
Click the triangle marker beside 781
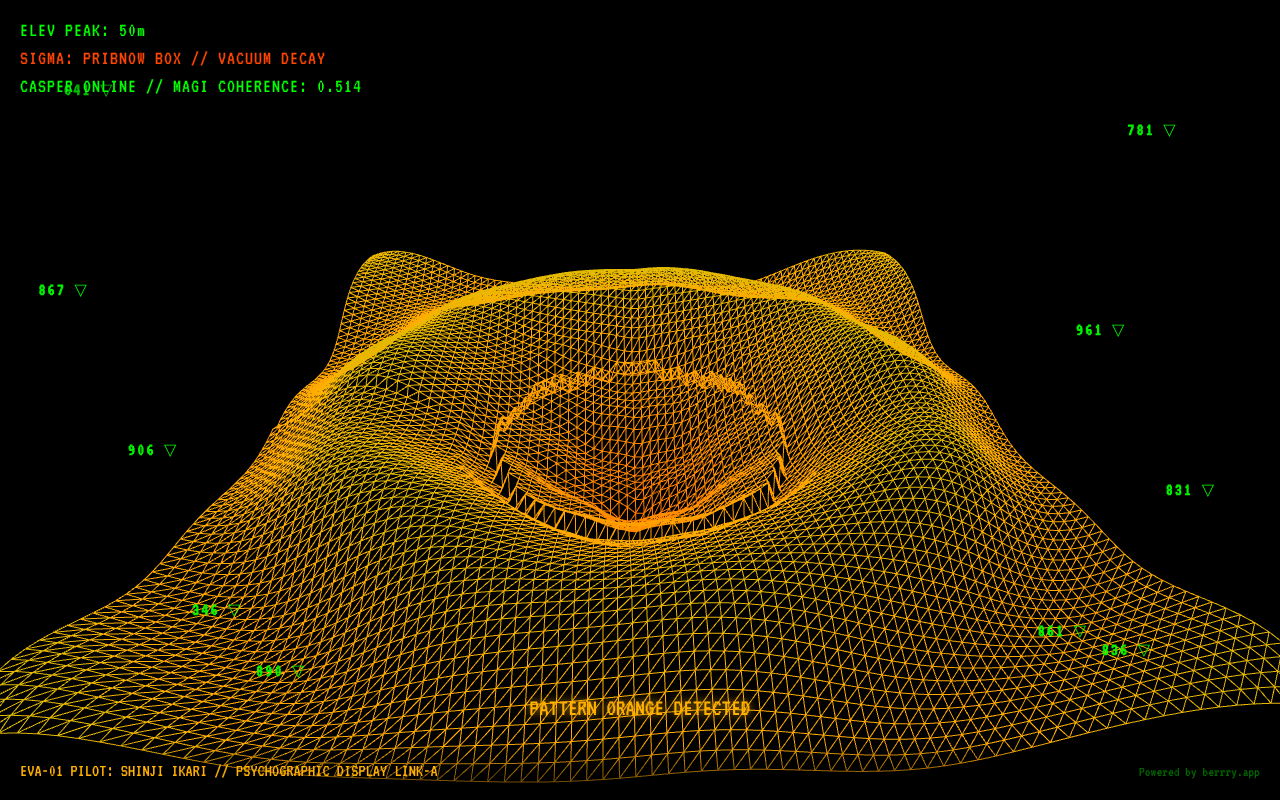(1169, 130)
